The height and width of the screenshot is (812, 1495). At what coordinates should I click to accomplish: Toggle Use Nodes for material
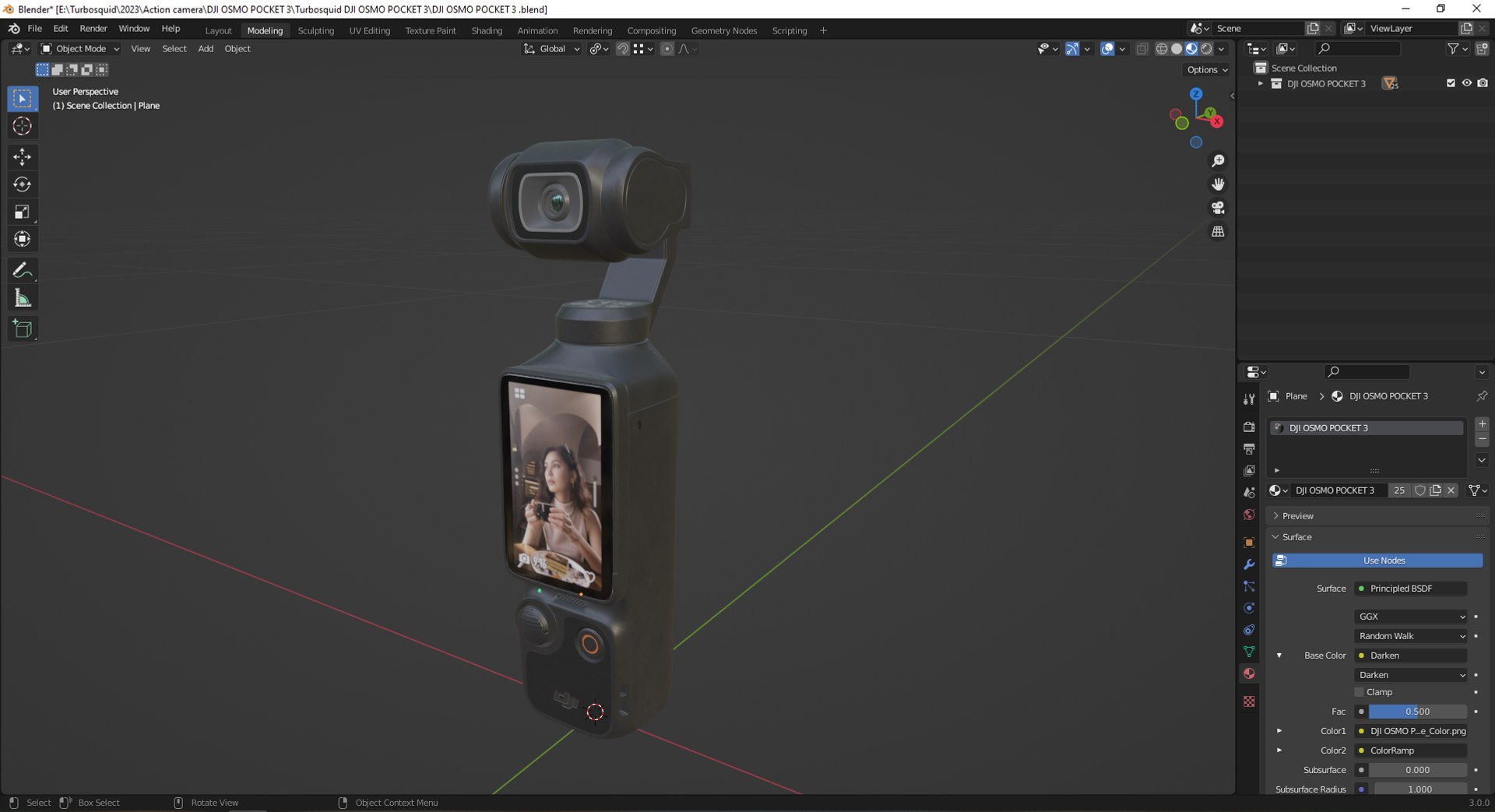[1377, 561]
